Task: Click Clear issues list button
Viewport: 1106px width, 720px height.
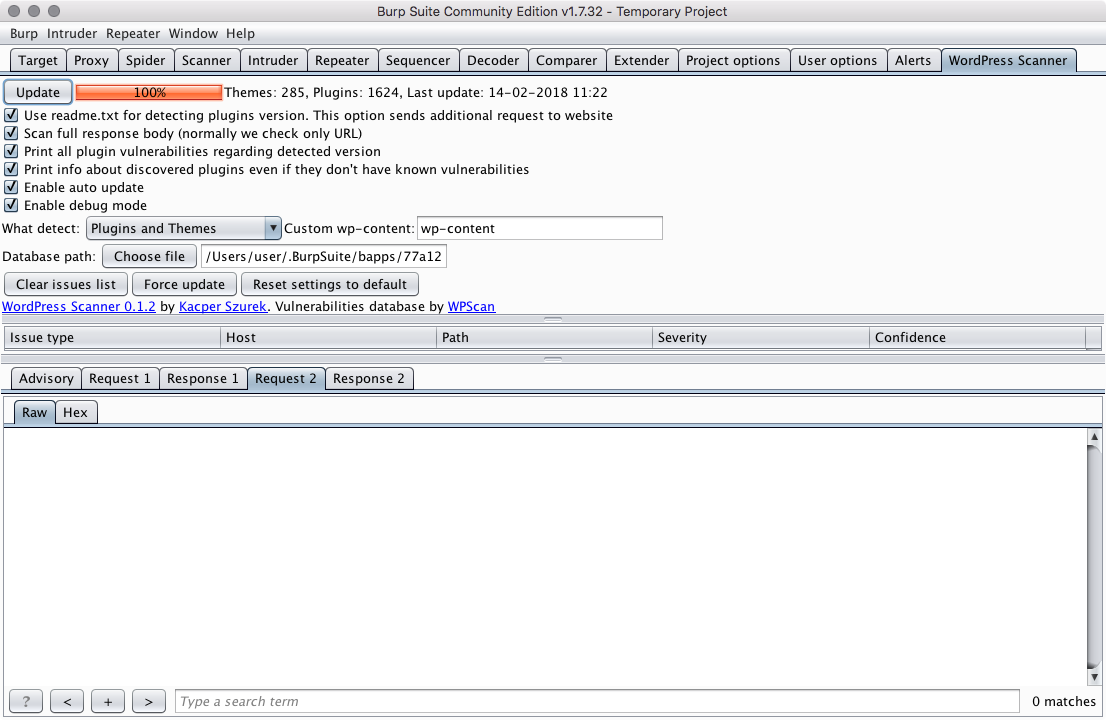Action: click(66, 284)
